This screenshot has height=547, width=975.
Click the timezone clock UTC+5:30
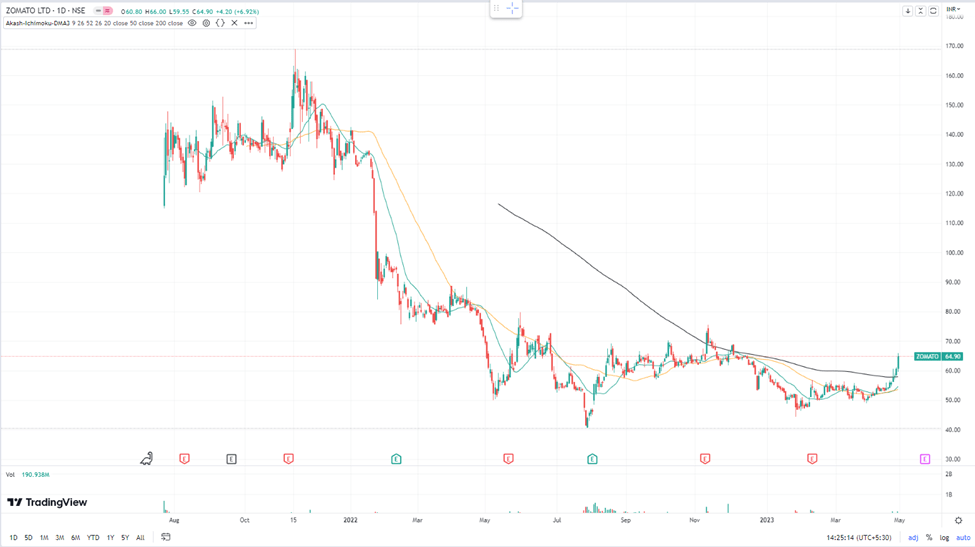[861, 538]
